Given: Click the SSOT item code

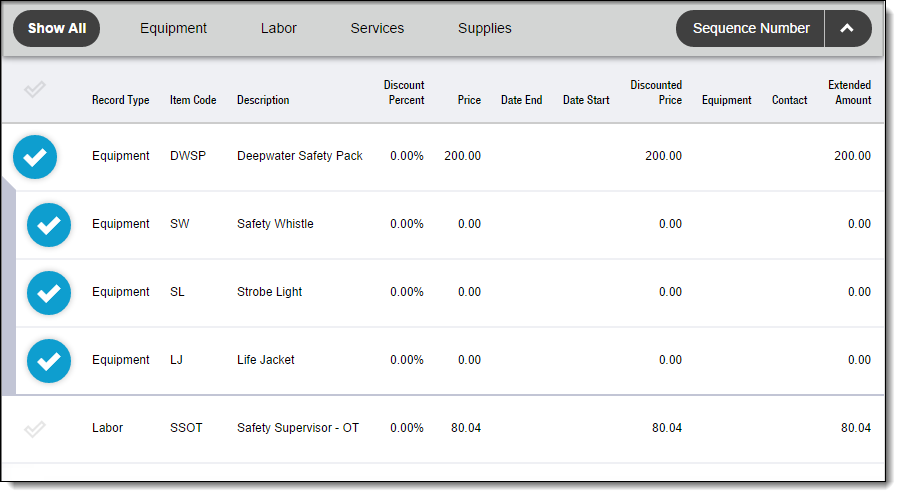Looking at the screenshot, I should (186, 427).
